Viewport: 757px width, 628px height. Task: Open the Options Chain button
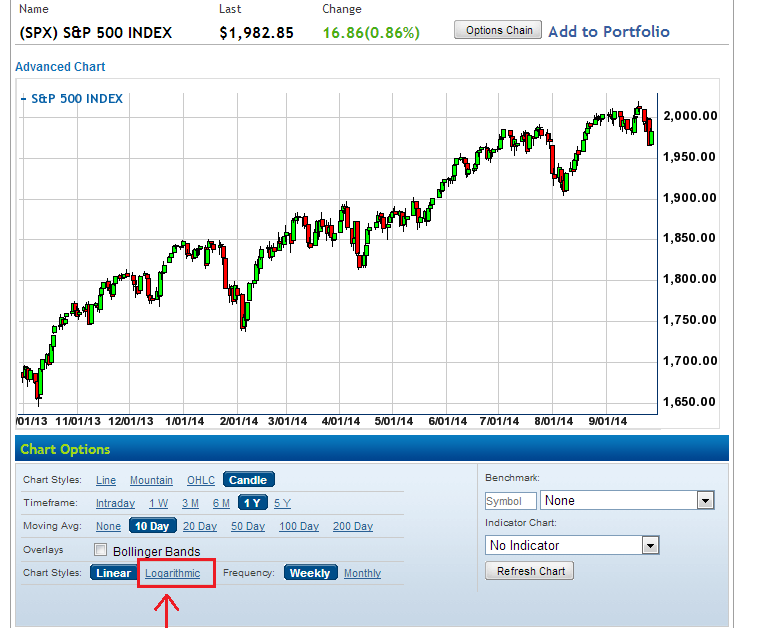coord(498,30)
